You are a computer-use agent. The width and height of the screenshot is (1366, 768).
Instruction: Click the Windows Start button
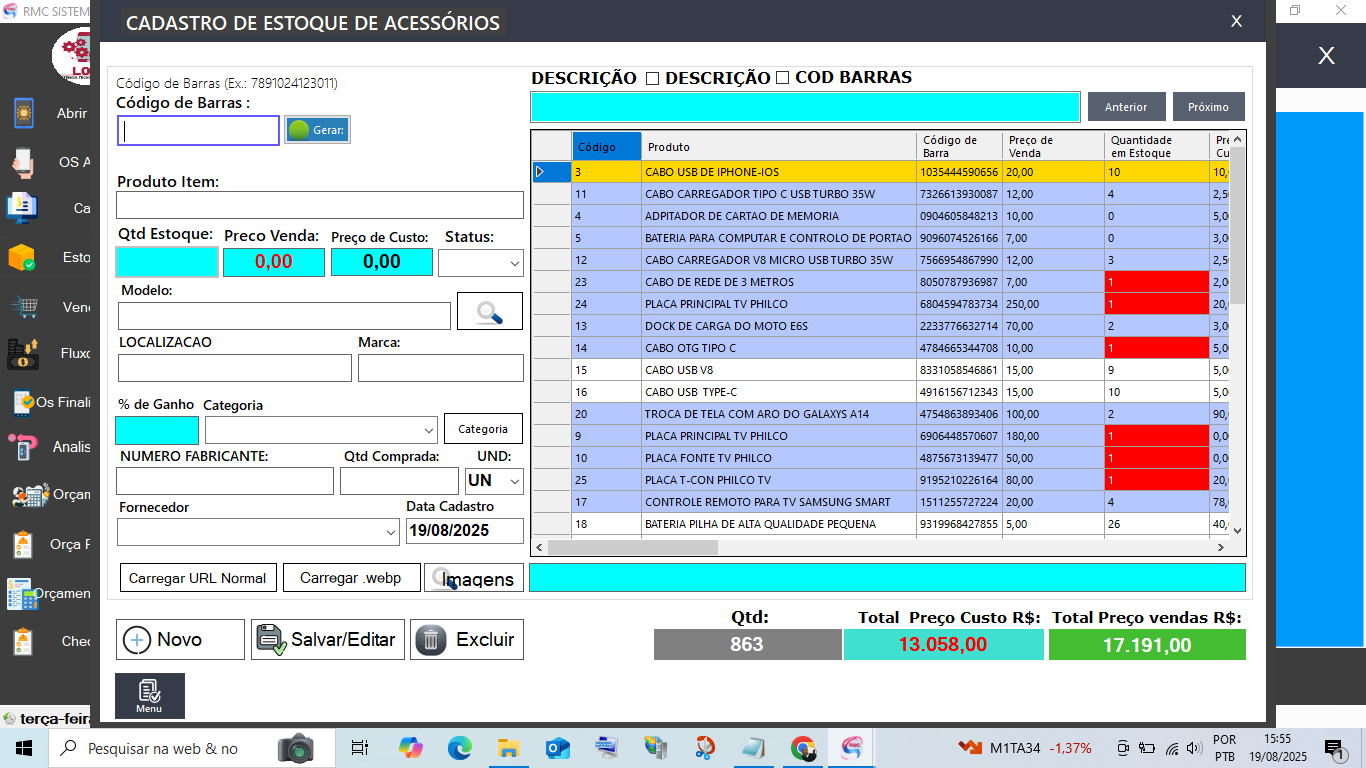point(24,748)
